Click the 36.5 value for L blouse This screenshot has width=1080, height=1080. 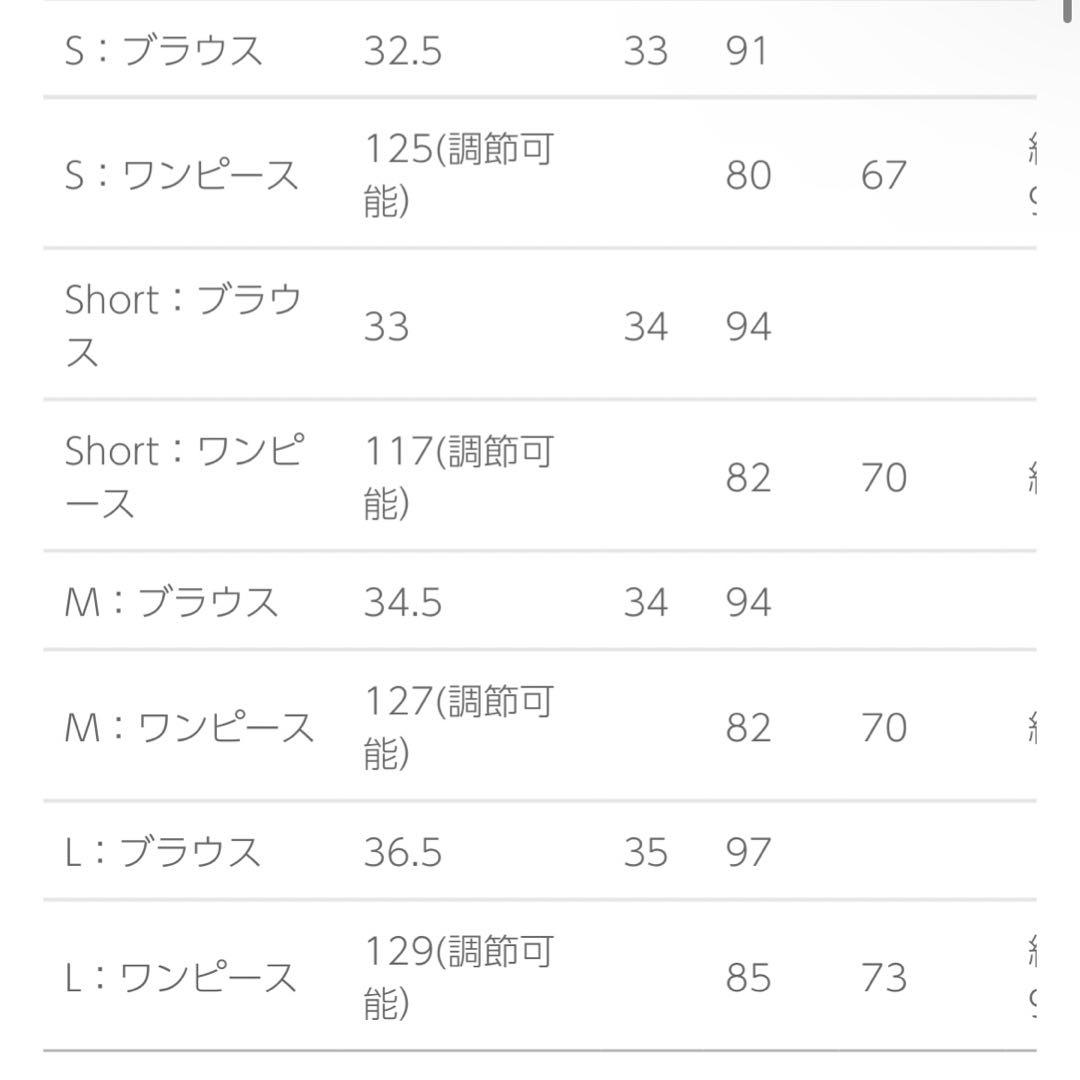coord(402,852)
